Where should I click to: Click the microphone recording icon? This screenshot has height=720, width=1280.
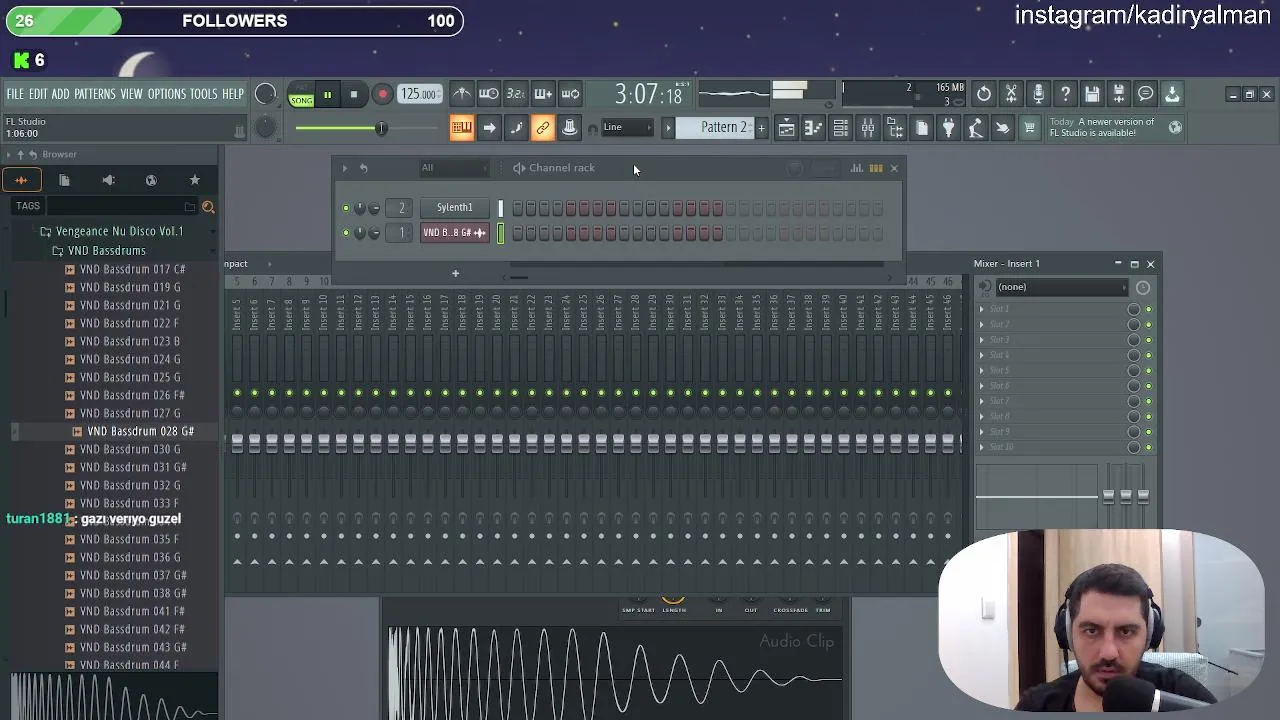click(1038, 94)
